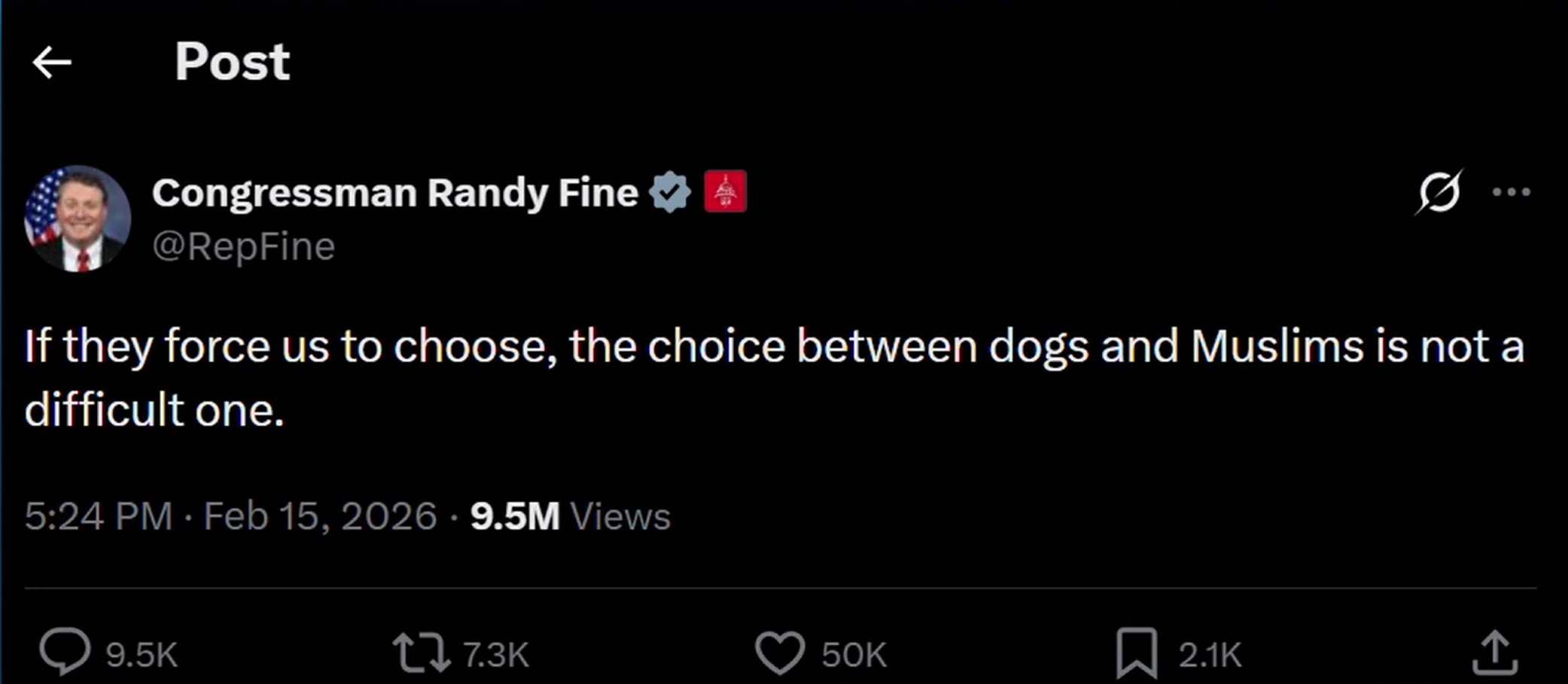This screenshot has width=1568, height=684.
Task: View the 9.5M Views analytics
Action: [x=570, y=517]
